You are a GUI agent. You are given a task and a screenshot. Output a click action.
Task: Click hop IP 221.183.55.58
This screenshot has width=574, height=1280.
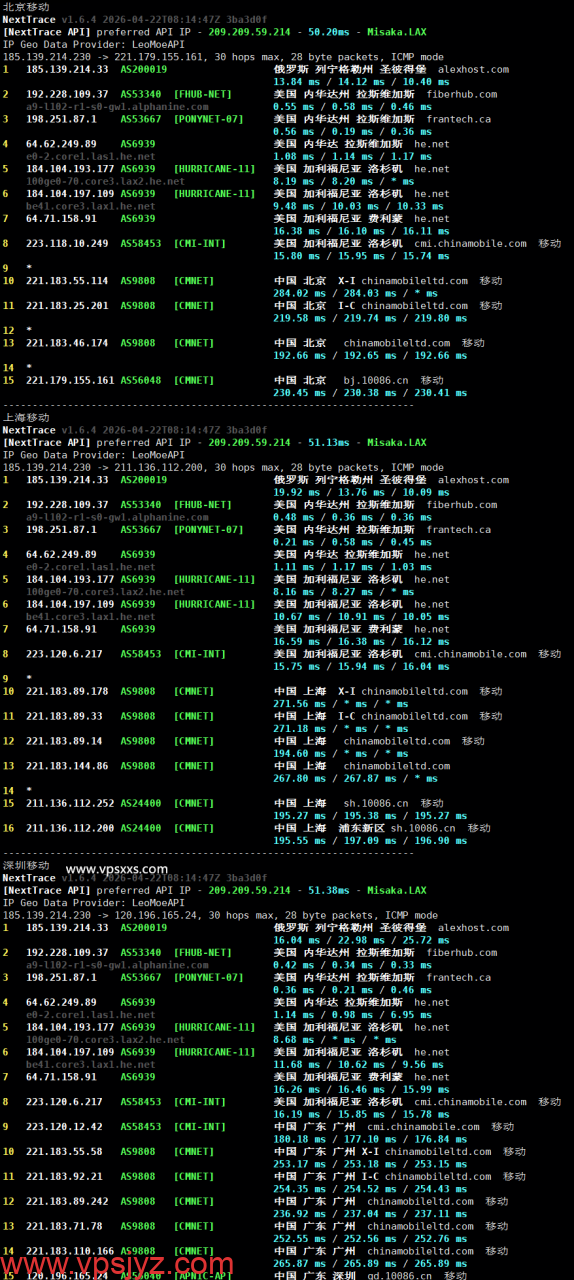coord(65,1151)
